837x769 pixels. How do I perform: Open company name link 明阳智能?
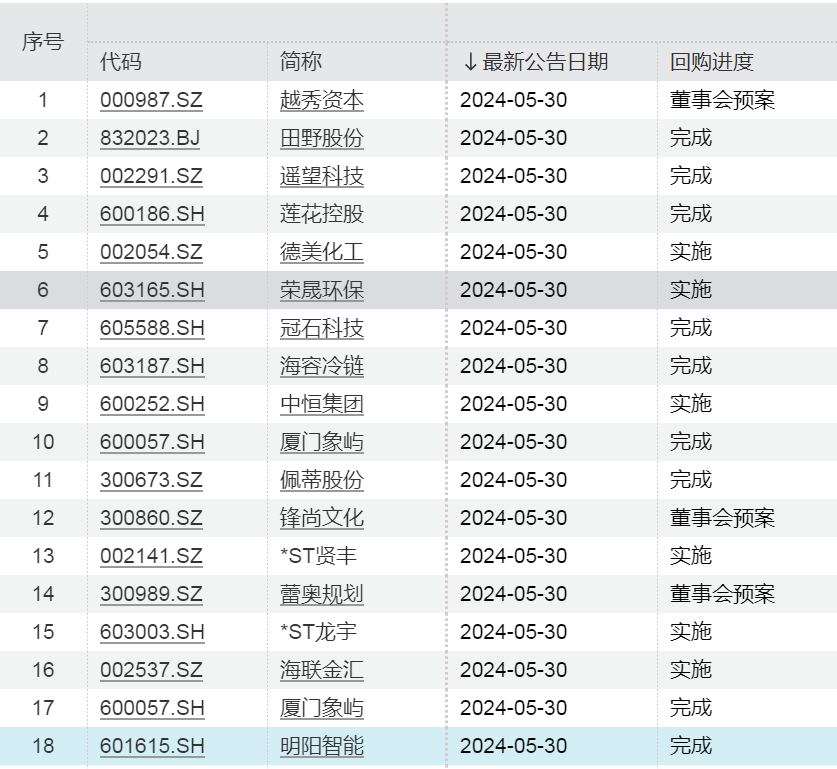coord(322,746)
